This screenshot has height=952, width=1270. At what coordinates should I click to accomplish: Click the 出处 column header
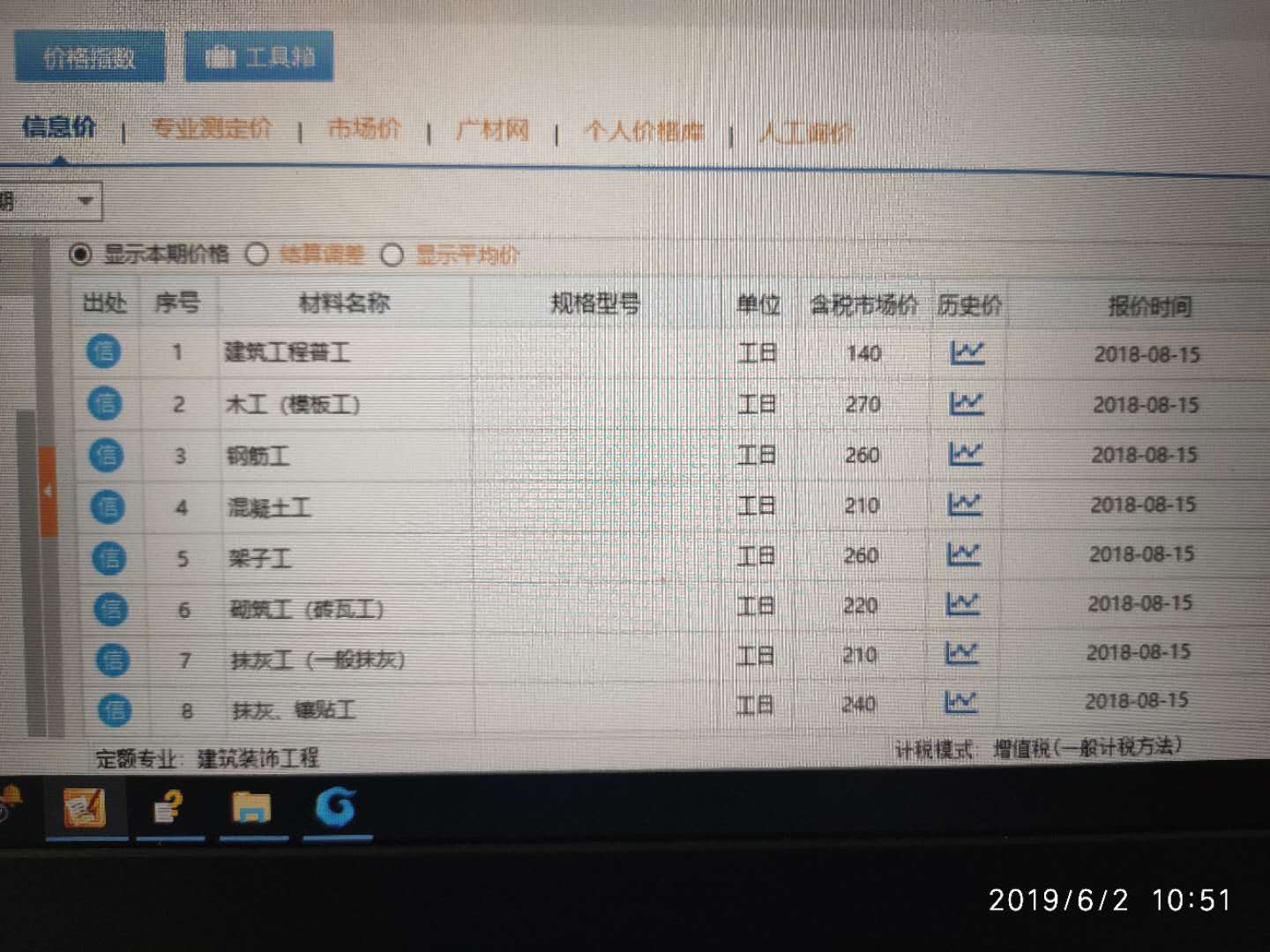pos(104,302)
